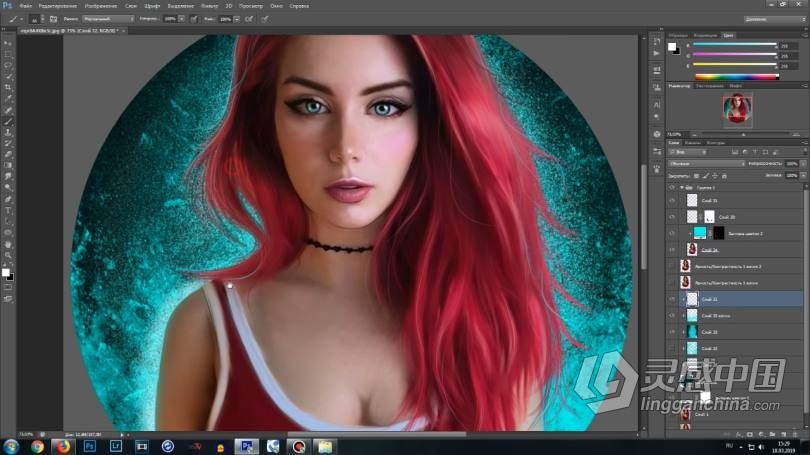Viewport: 810px width, 455px height.
Task: Open the layer filter type dropdown
Action: click(688, 152)
